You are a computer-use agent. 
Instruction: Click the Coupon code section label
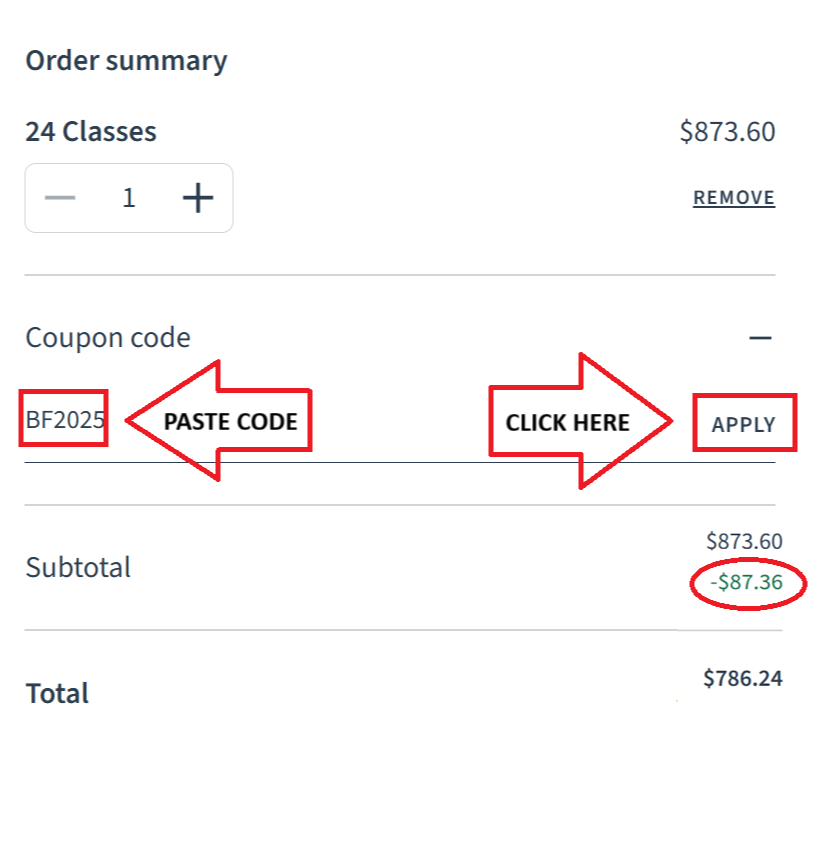(x=108, y=338)
